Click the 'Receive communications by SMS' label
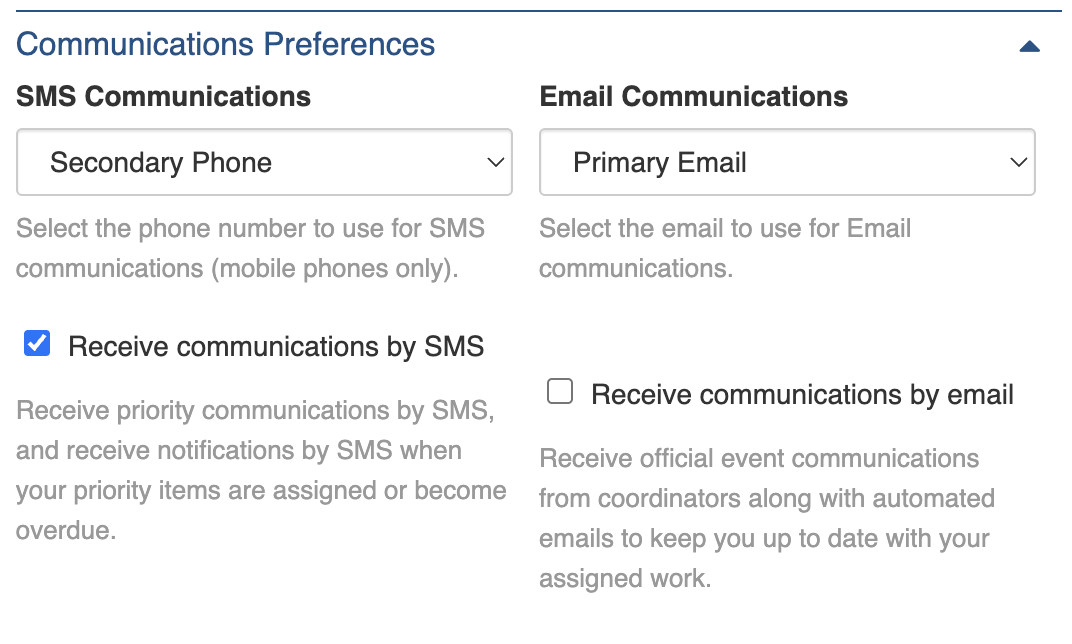The height and width of the screenshot is (644, 1072). 276,347
